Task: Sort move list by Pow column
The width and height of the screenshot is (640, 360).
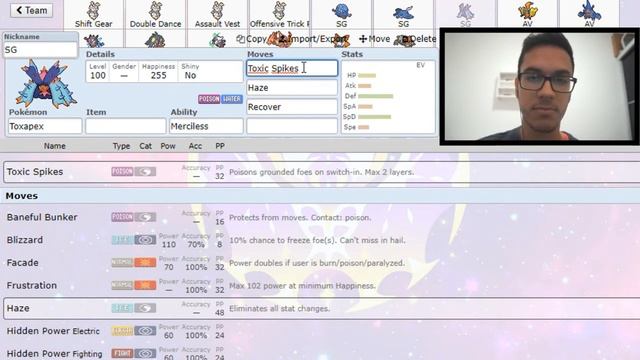Action: point(168,146)
